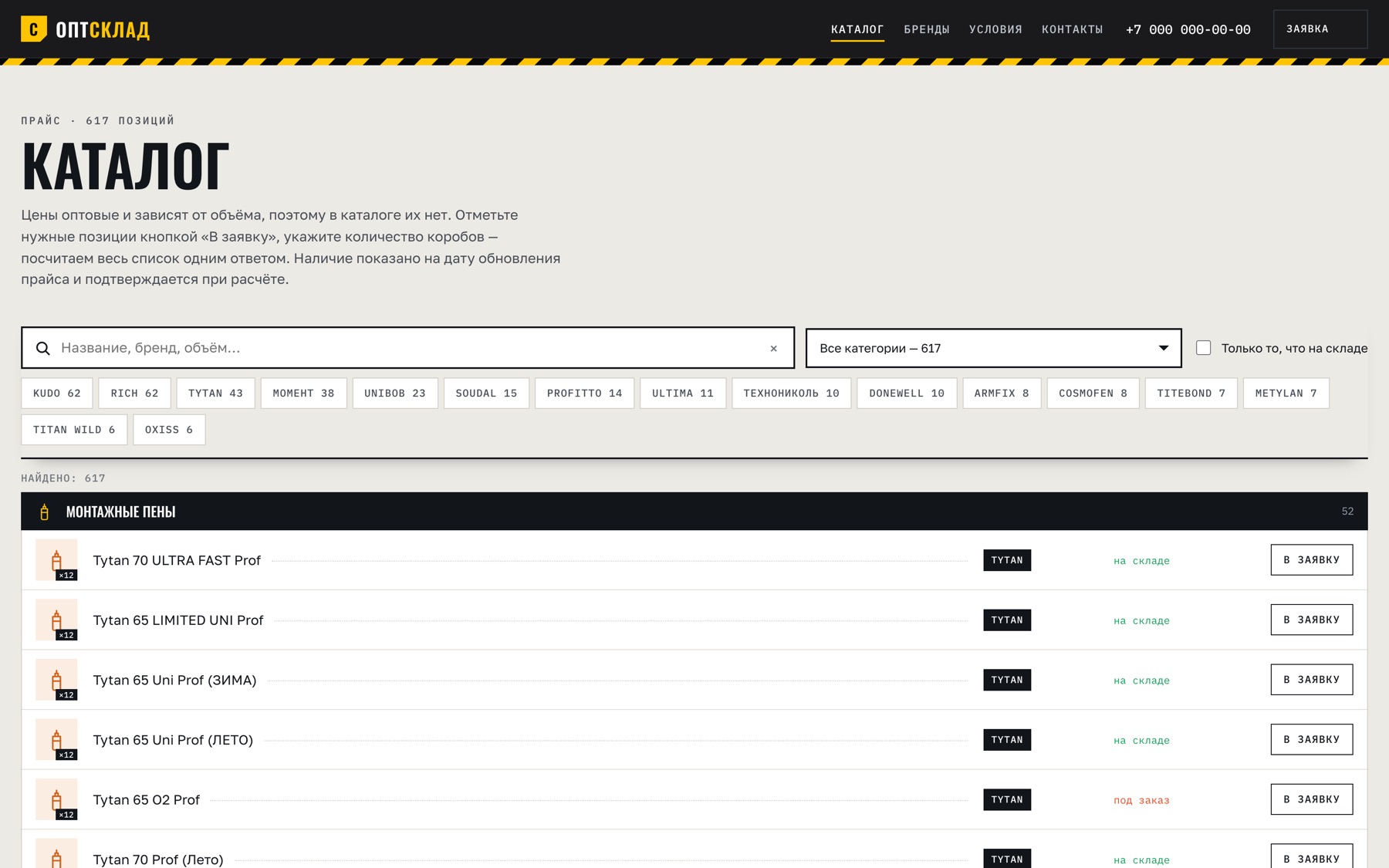The image size is (1389, 868).
Task: Toggle the METYLAN 7 brand filter
Action: 1286,393
